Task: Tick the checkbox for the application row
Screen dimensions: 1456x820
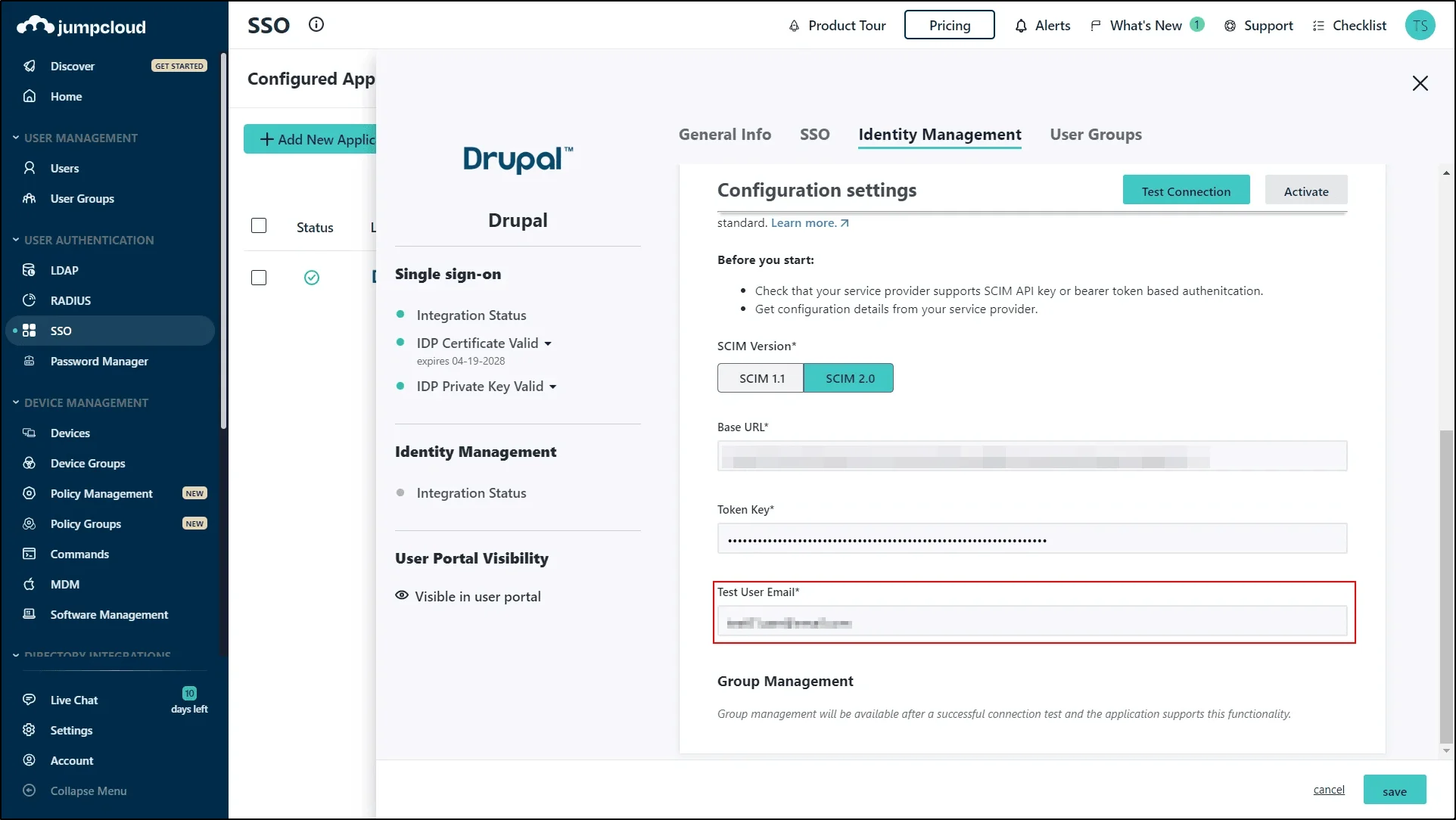Action: click(x=259, y=278)
